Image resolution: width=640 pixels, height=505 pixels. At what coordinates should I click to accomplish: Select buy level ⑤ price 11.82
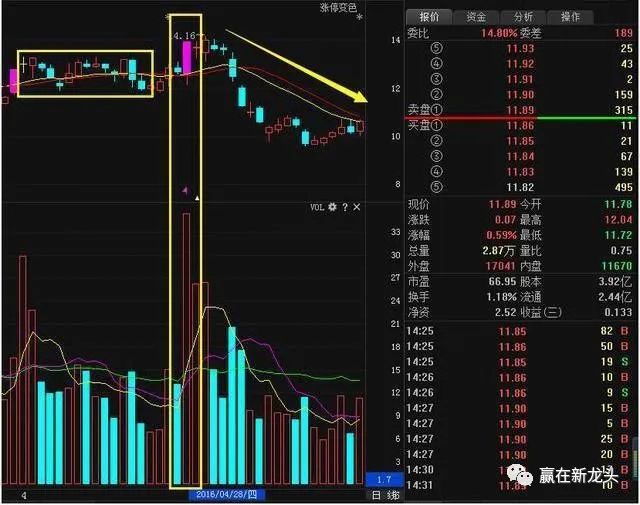point(520,187)
